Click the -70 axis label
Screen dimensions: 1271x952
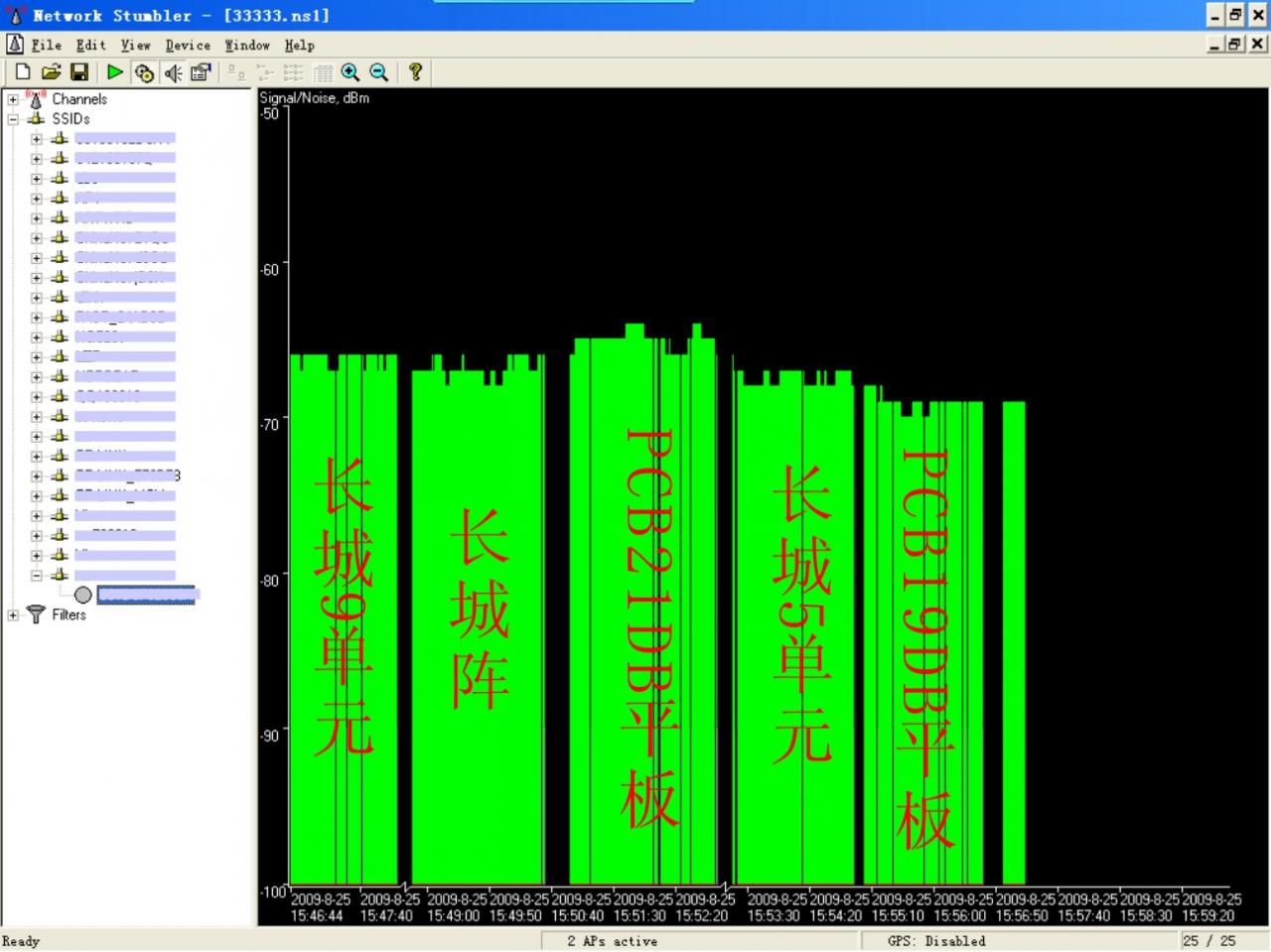pyautogui.click(x=270, y=424)
